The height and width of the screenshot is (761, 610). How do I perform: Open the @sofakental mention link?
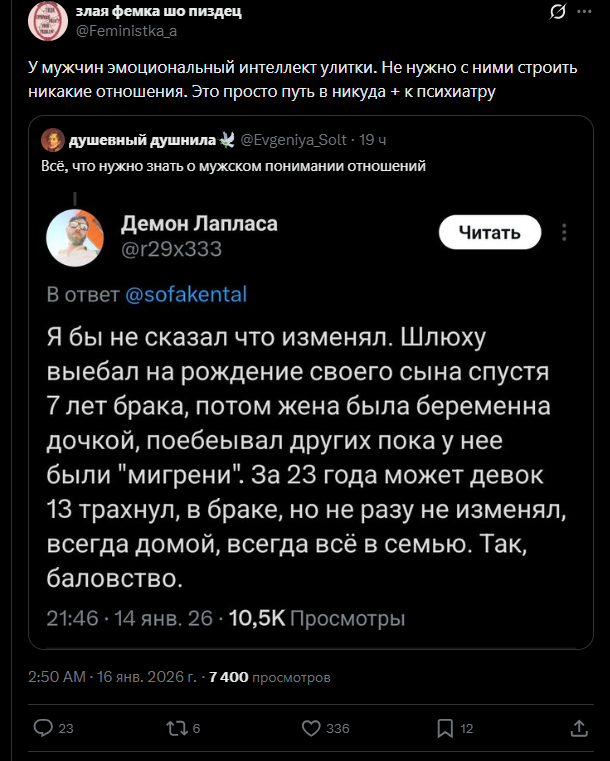coord(186,295)
